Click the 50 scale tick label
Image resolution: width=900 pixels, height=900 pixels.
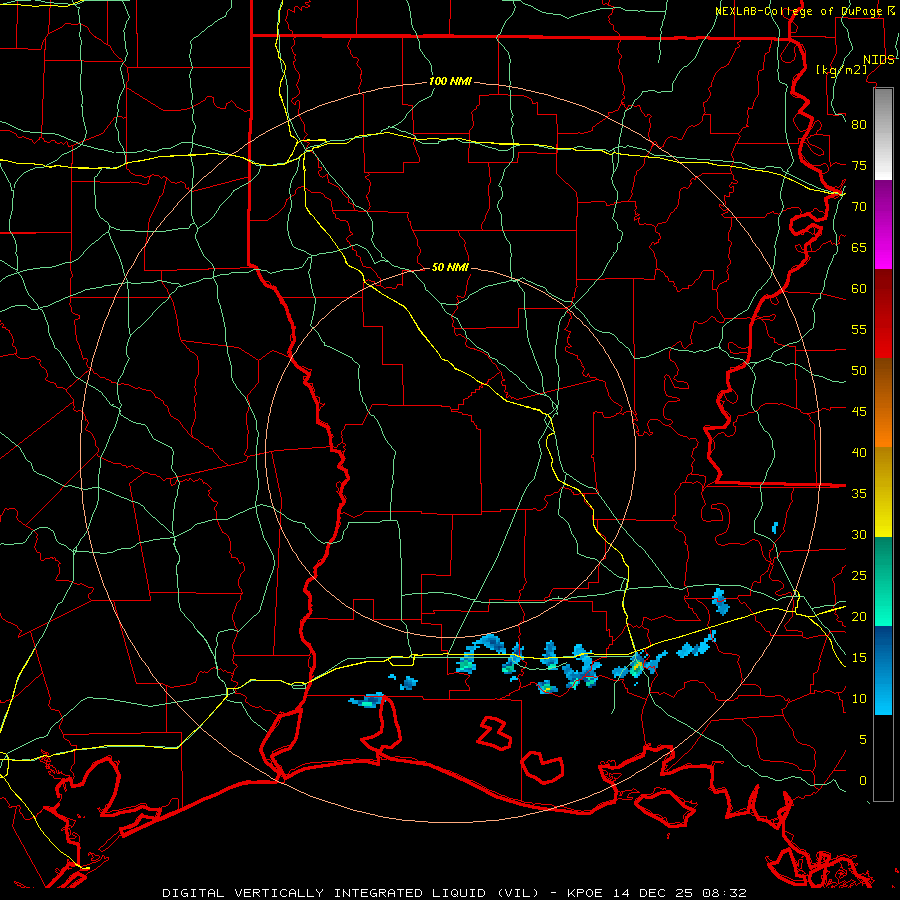pyautogui.click(x=859, y=371)
